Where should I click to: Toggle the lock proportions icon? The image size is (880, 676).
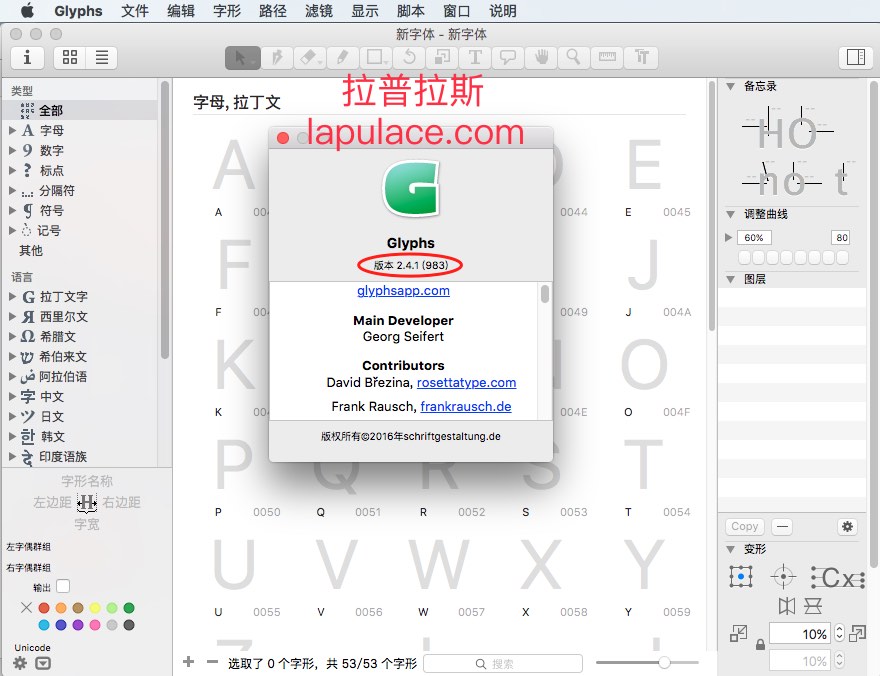(760, 645)
